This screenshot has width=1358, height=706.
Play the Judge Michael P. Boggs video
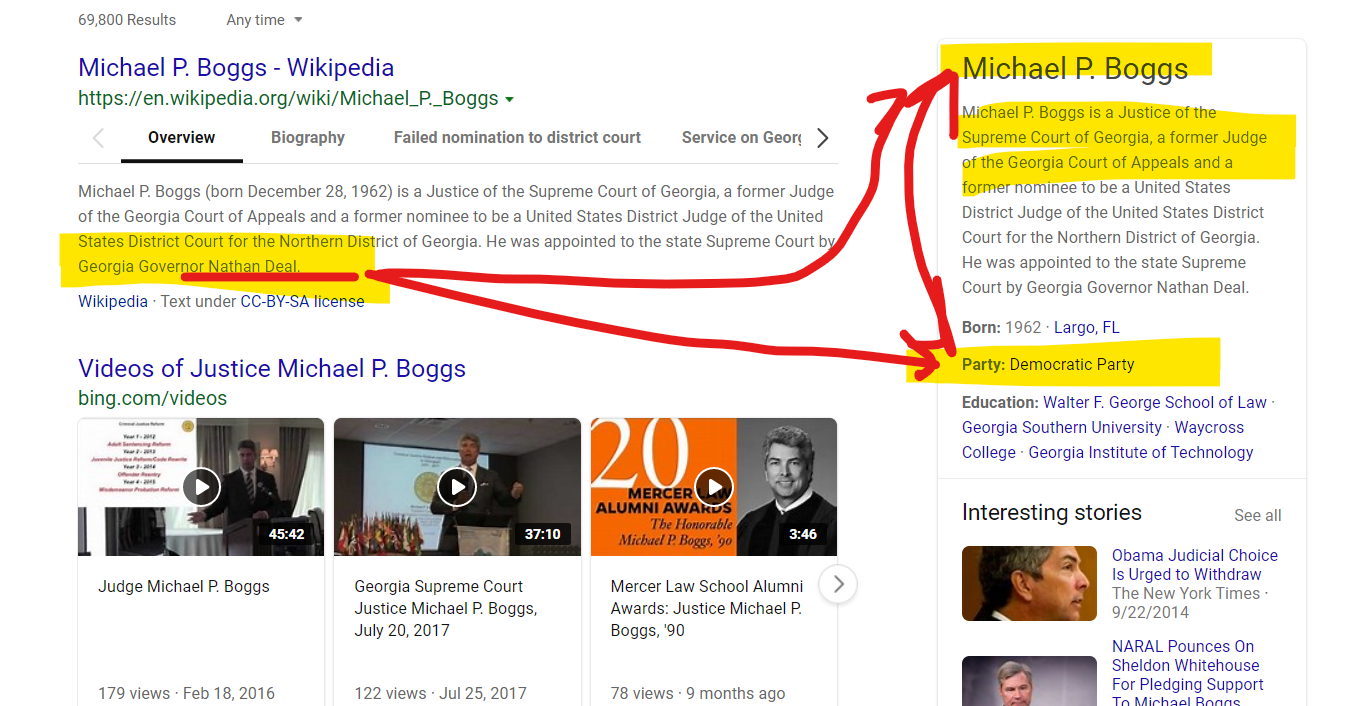tap(201, 487)
